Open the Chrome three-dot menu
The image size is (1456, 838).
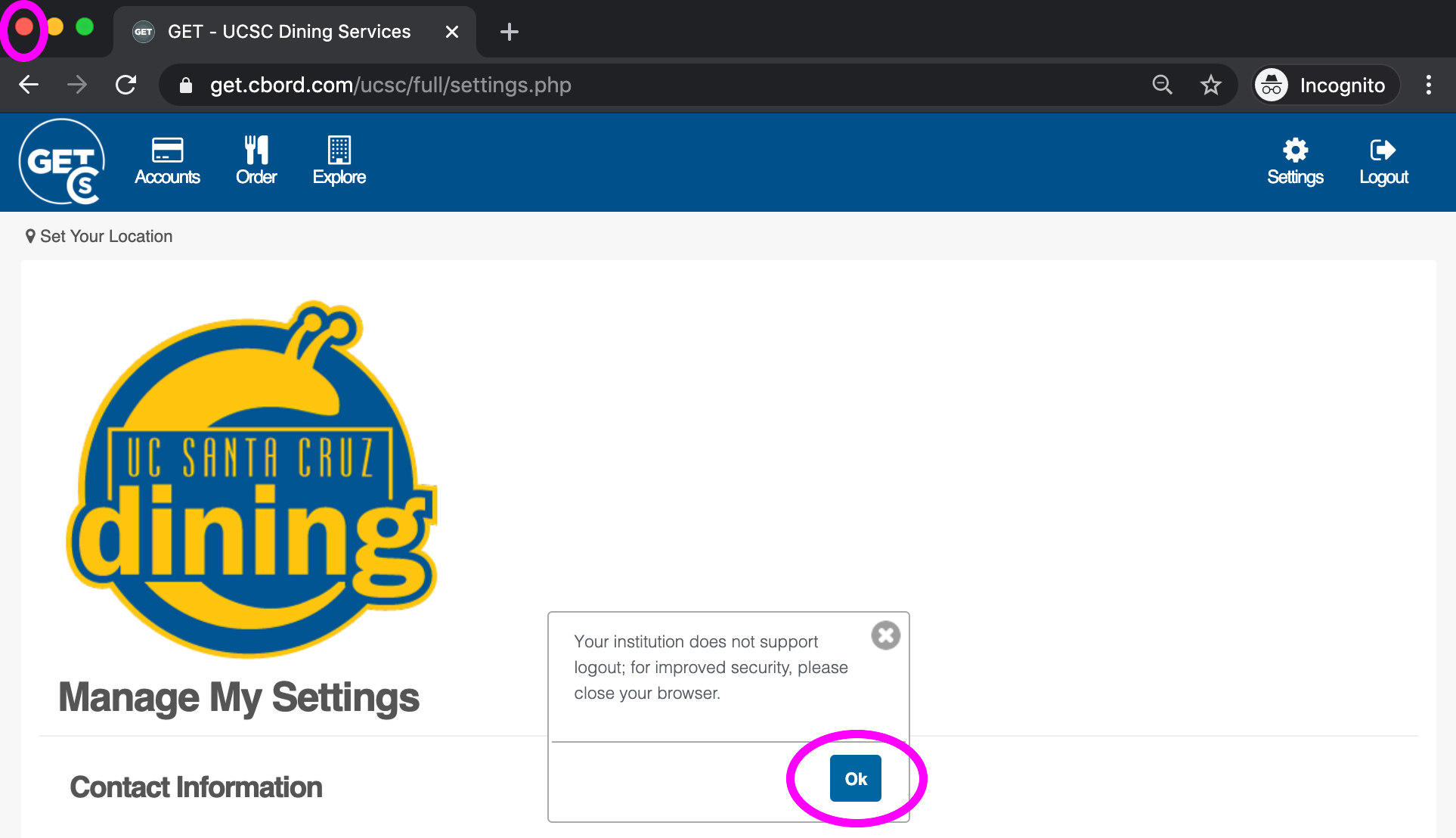[1428, 85]
